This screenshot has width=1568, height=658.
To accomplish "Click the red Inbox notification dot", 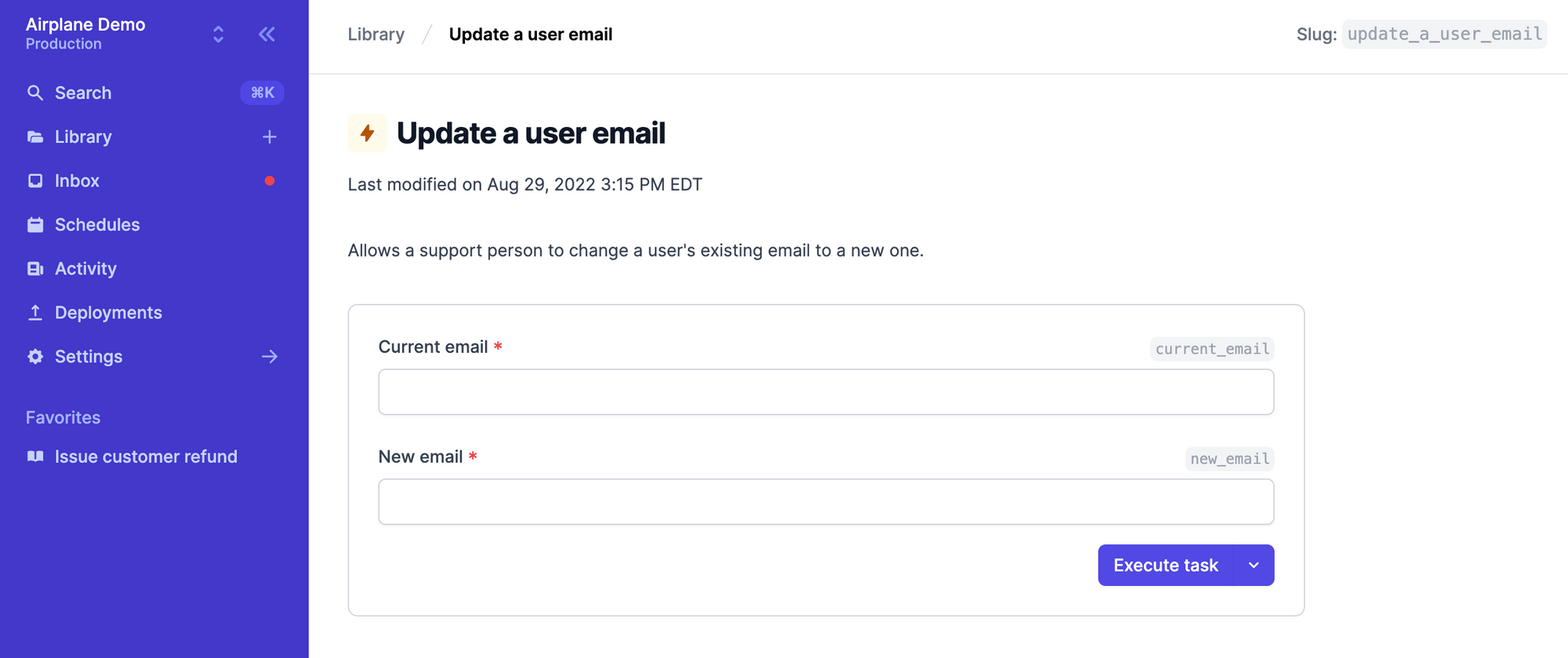I will pos(270,180).
